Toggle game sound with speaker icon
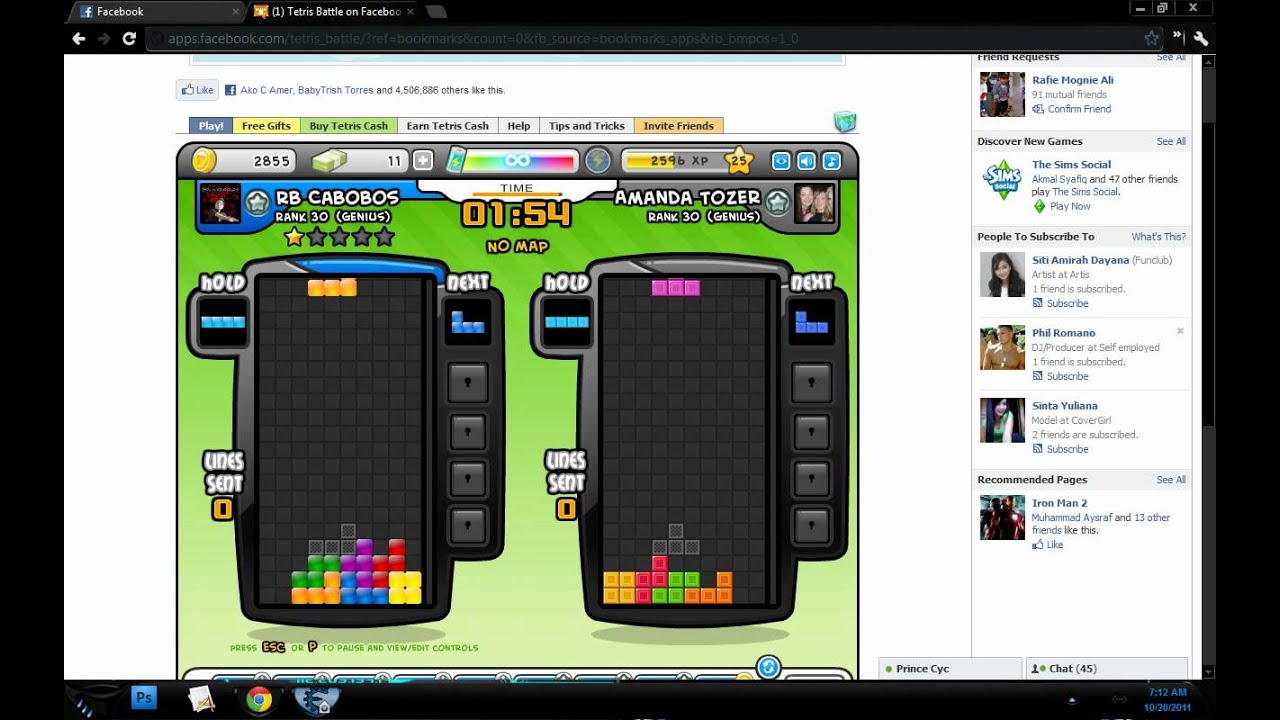The image size is (1280, 720). click(806, 160)
